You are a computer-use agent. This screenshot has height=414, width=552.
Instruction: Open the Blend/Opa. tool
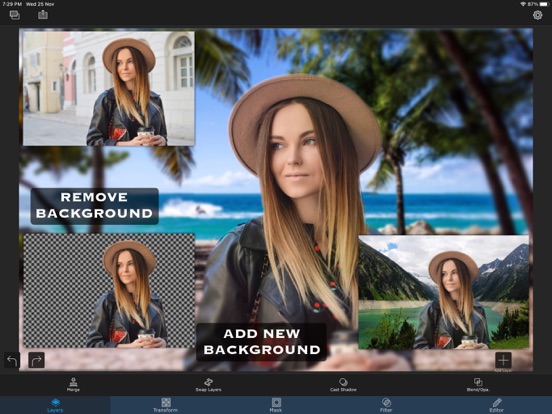[478, 384]
